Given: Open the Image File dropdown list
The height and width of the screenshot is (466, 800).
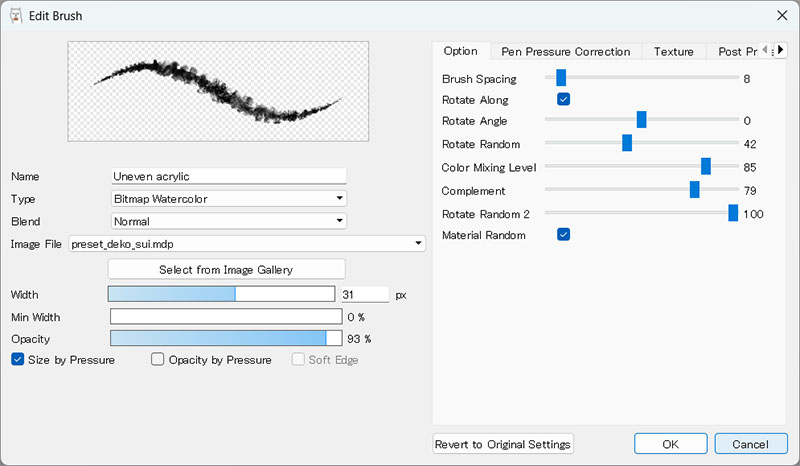Looking at the screenshot, I should click(247, 243).
